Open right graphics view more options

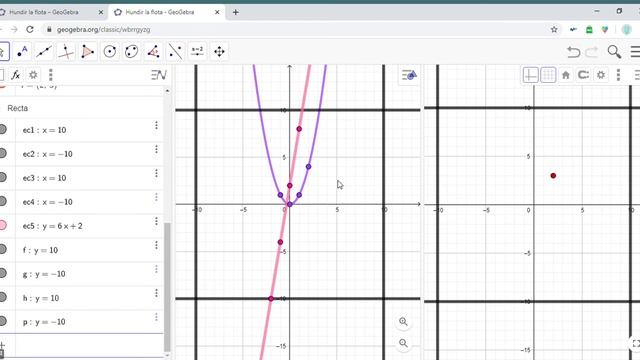point(618,75)
